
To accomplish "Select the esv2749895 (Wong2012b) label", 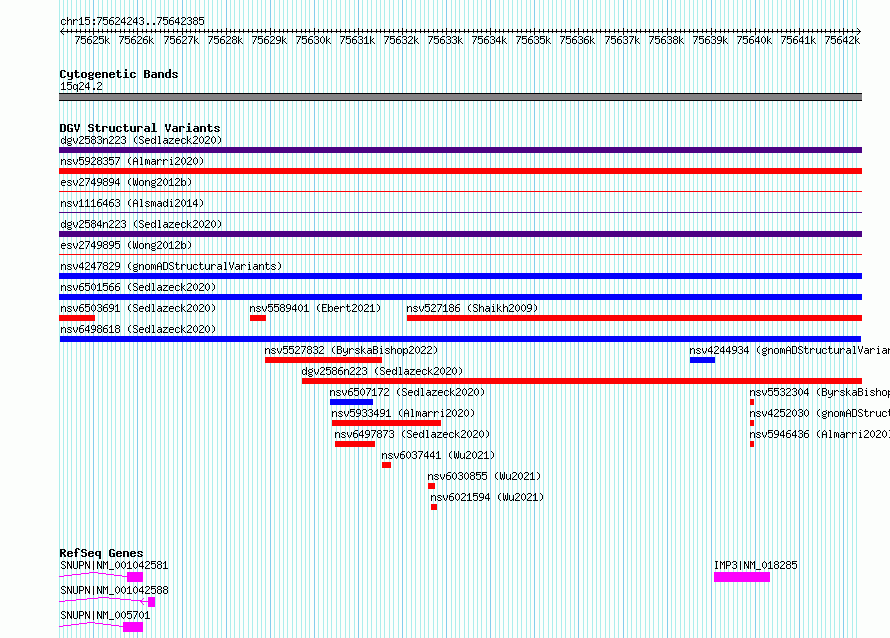I will [126, 245].
